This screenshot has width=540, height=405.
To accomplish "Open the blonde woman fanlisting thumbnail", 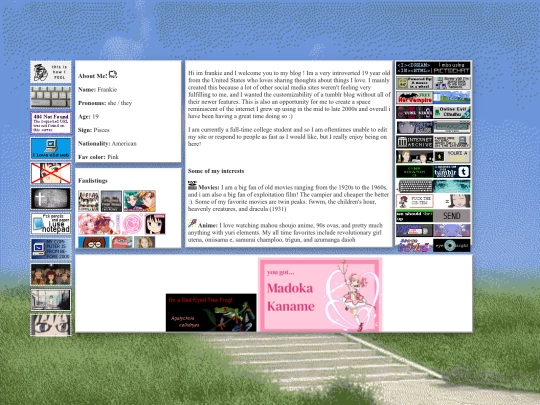I will [x=145, y=242].
